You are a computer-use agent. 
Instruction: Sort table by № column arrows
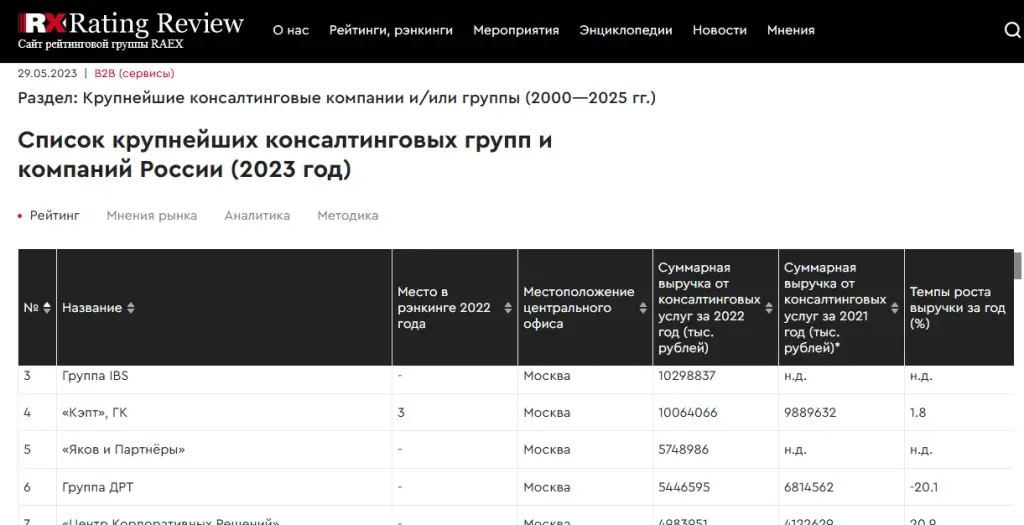point(47,308)
